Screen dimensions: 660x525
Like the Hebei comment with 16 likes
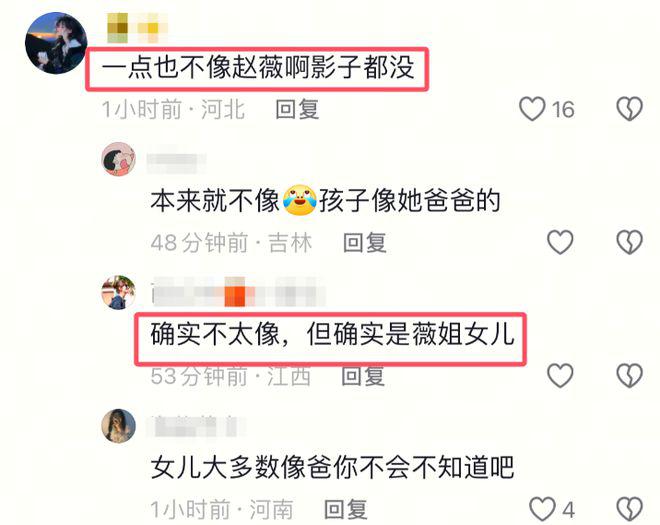[x=532, y=109]
